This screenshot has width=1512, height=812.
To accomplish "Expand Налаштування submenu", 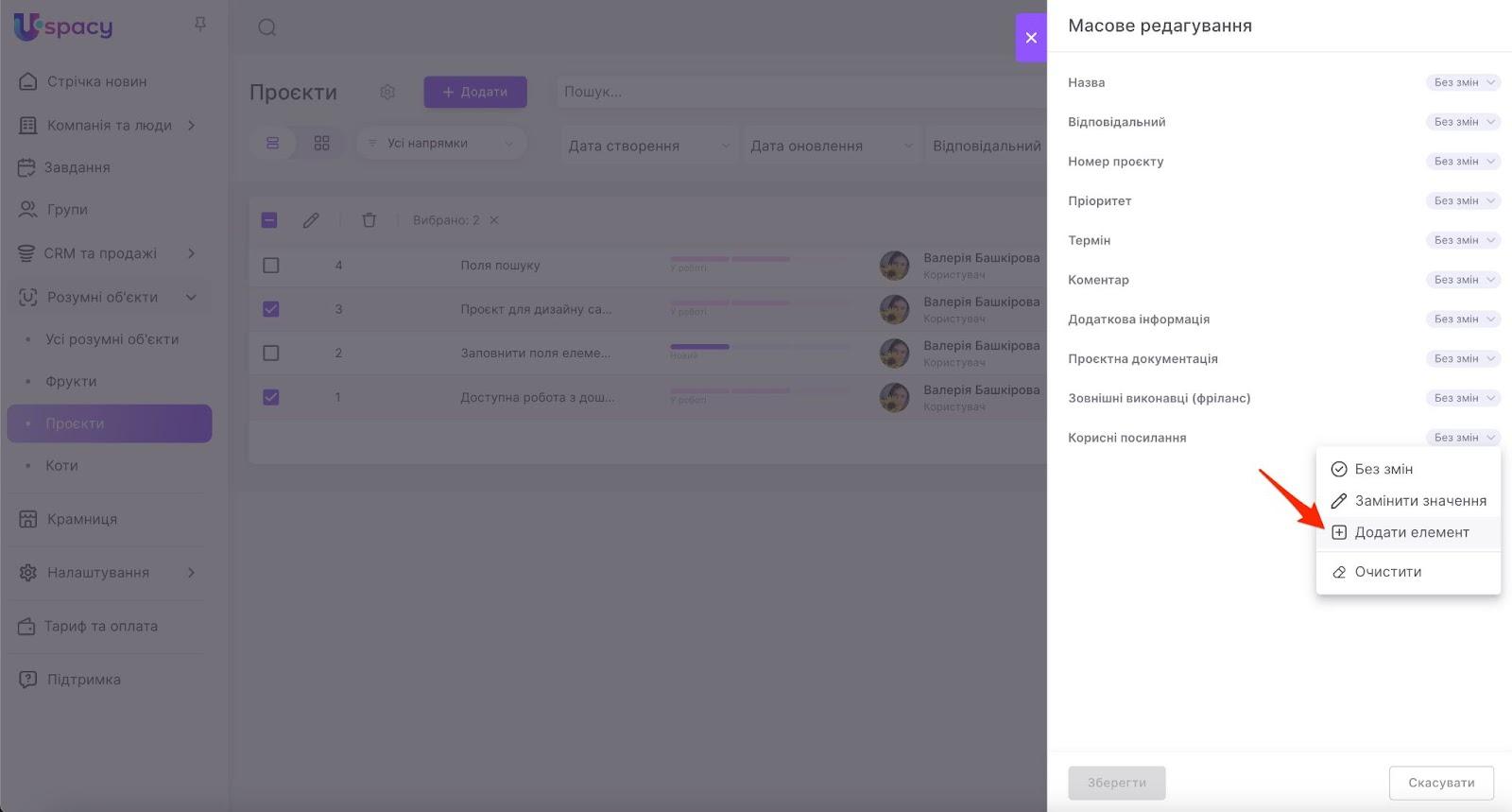I will point(192,572).
